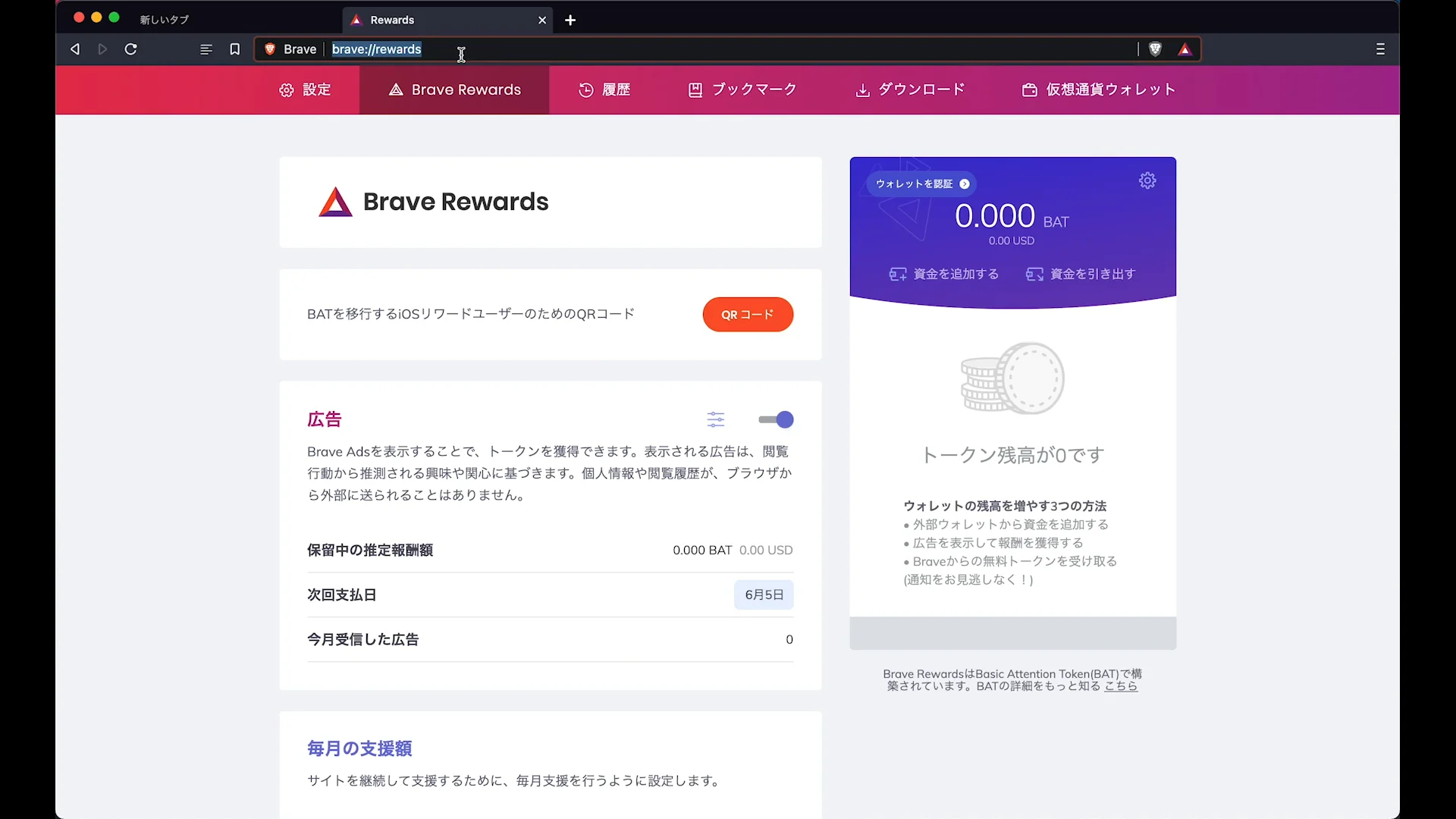Click the Brave Rewards triangle in the address bar
The width and height of the screenshot is (1456, 819).
1185,49
